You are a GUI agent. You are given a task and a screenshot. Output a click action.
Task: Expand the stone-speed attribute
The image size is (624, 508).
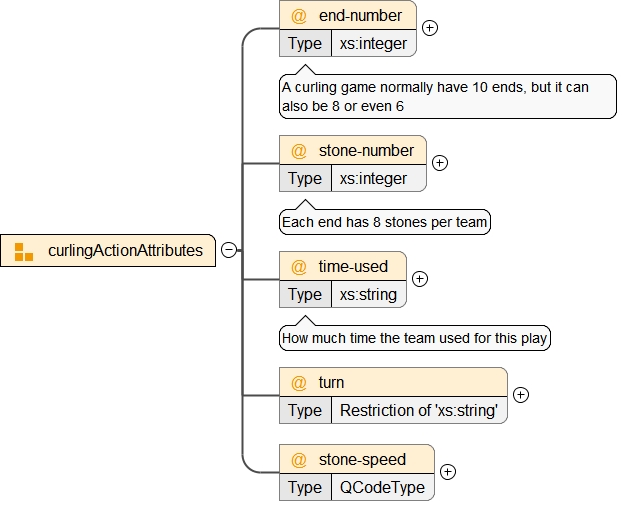448,472
